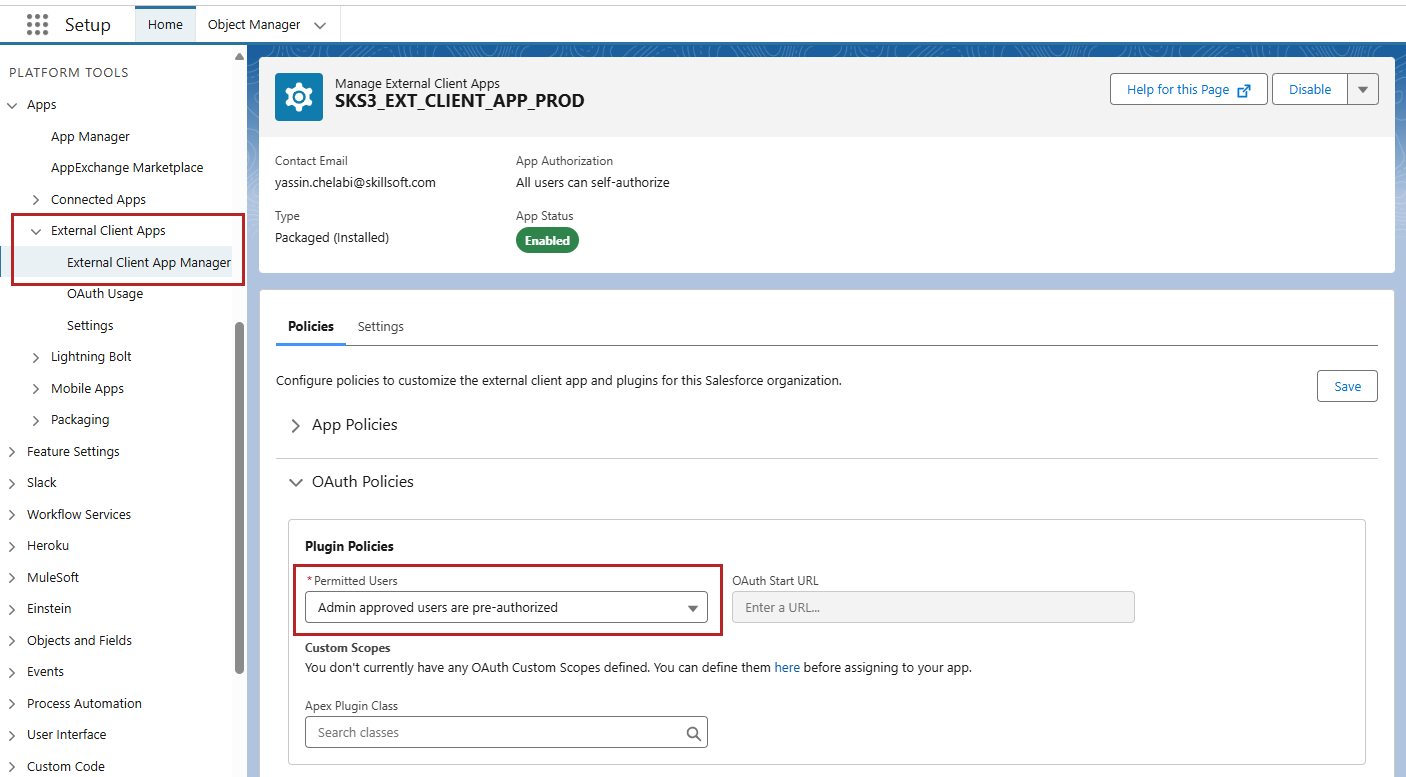The image size is (1406, 777).
Task: Open the App Launcher grid icon
Action: [37, 24]
